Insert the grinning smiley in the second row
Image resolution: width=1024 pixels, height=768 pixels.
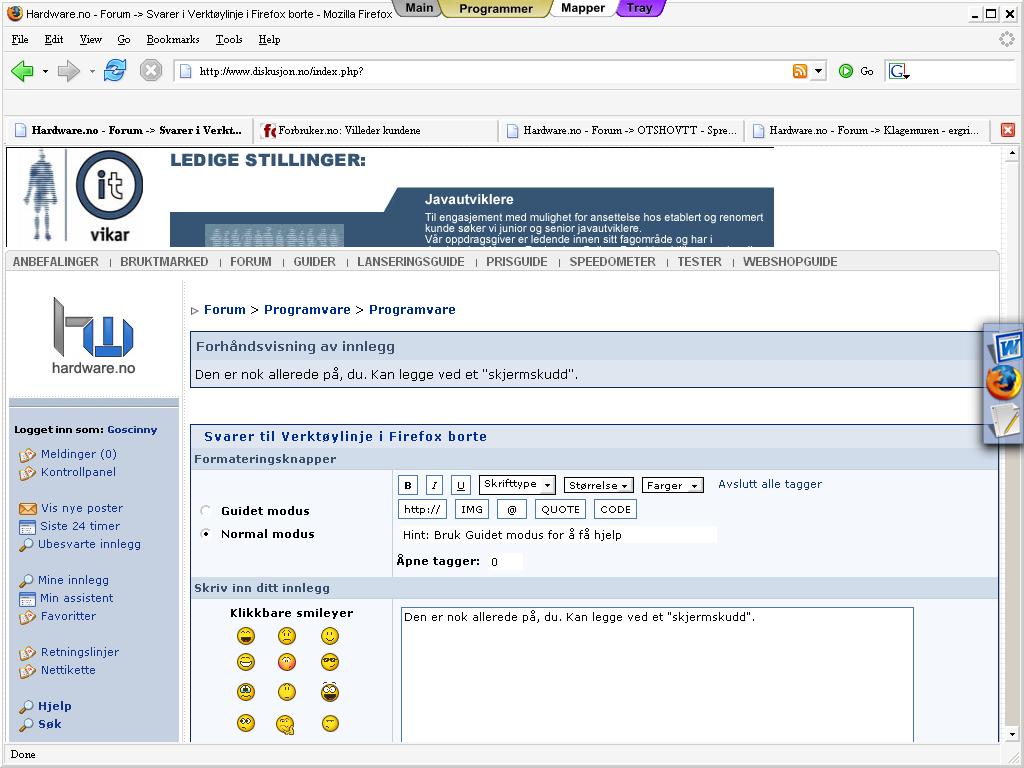click(246, 662)
